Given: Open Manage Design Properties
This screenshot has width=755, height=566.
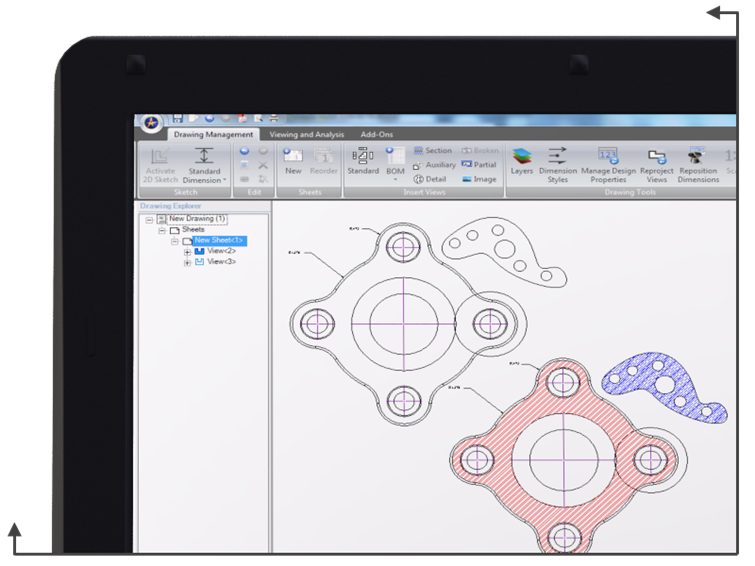Looking at the screenshot, I should 608,165.
